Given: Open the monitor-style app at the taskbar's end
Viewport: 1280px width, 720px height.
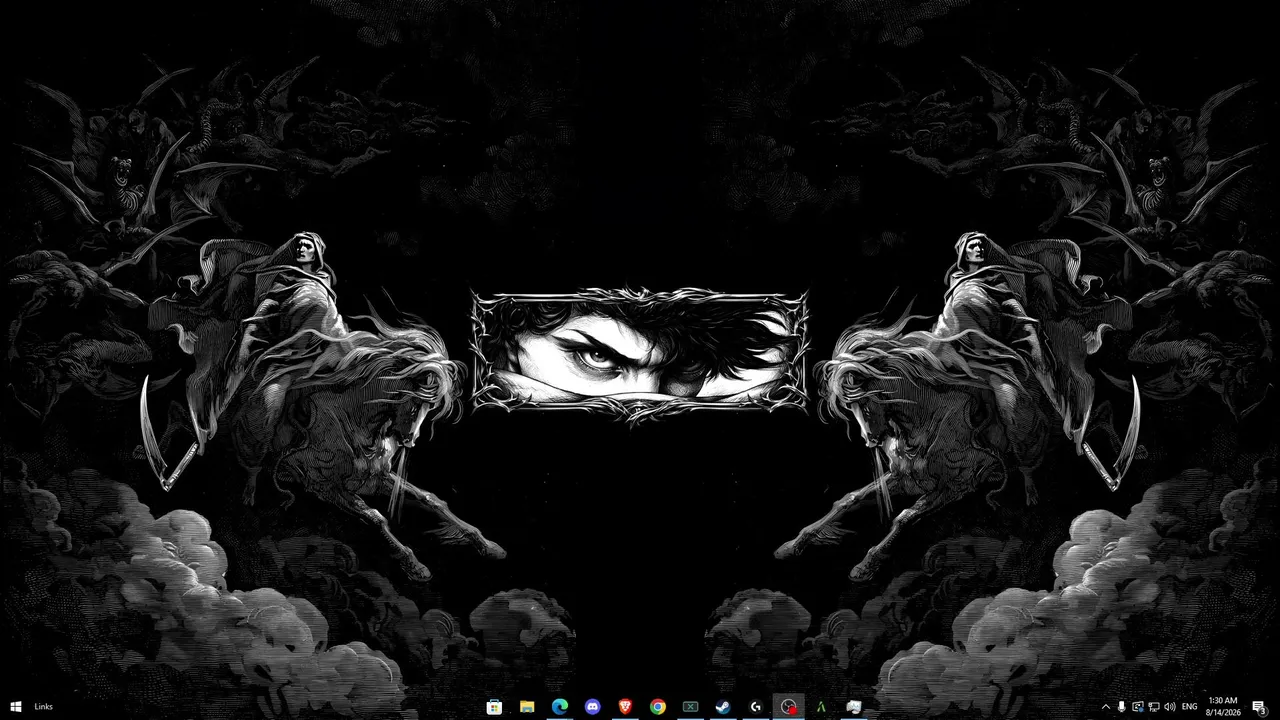Looking at the screenshot, I should 853,707.
